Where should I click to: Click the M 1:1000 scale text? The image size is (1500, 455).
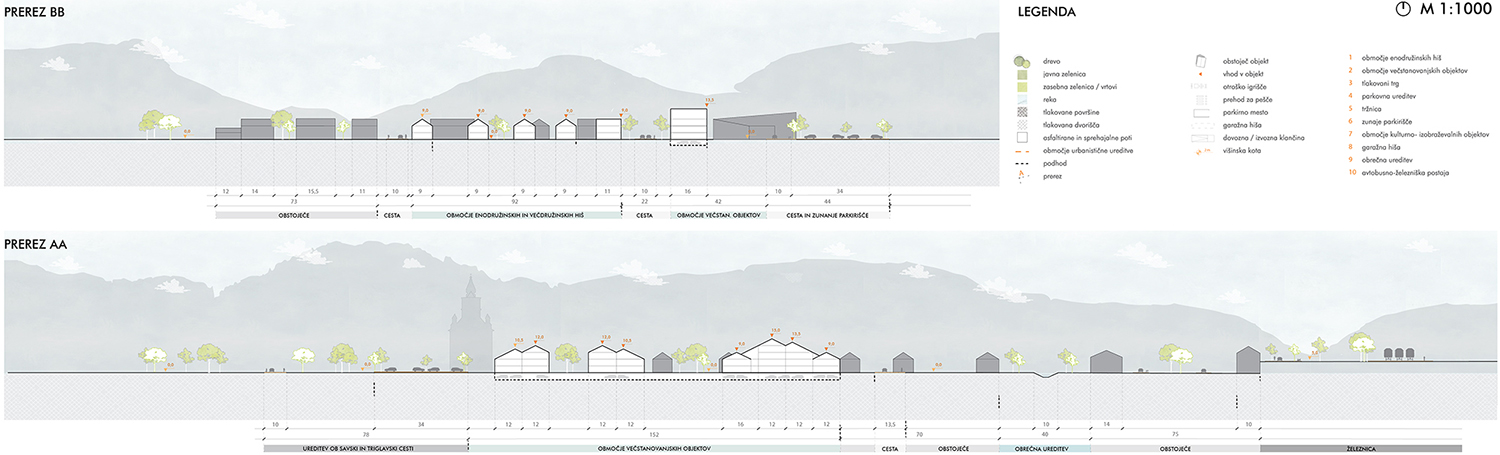[x=1455, y=11]
